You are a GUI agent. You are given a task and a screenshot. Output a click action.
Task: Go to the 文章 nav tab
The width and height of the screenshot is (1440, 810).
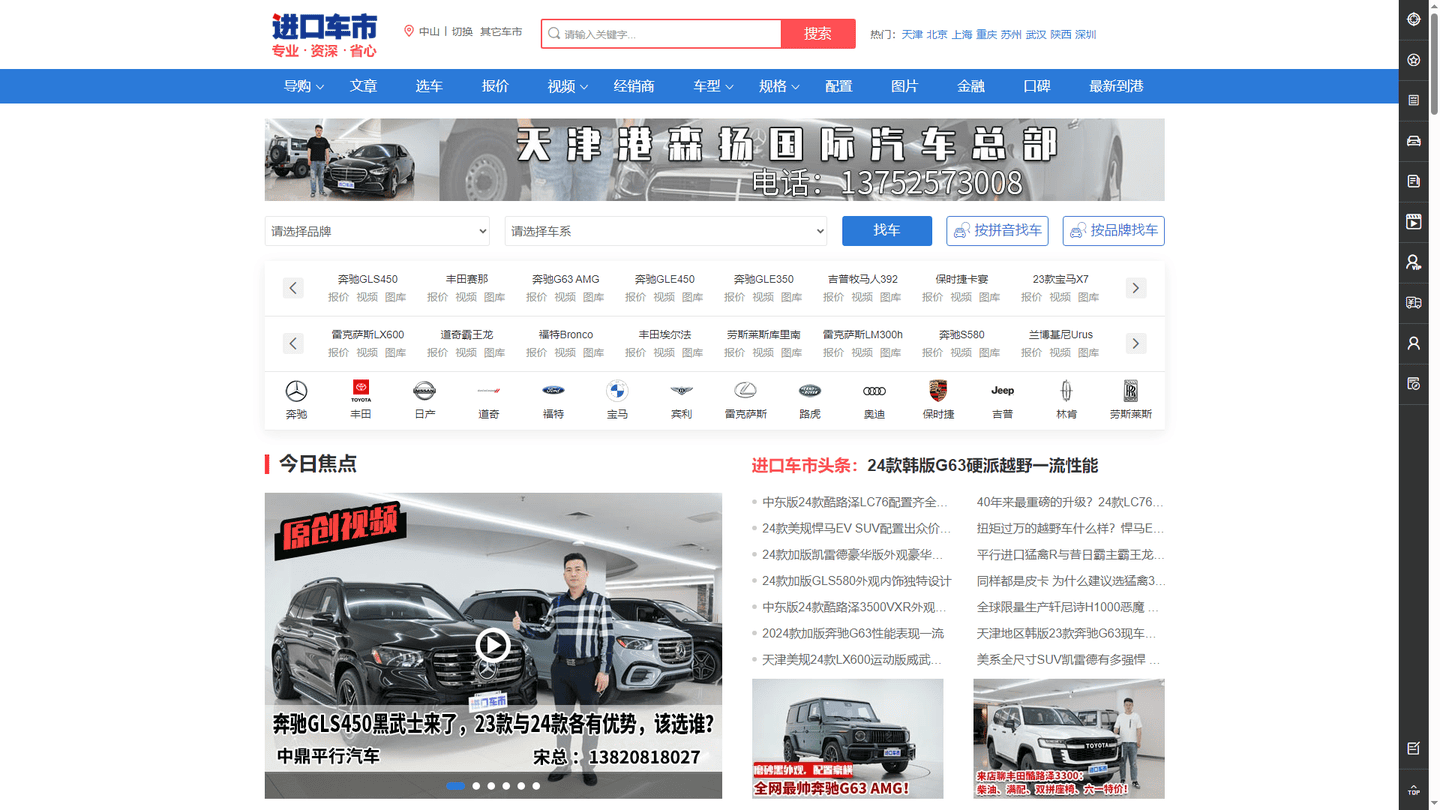click(363, 86)
